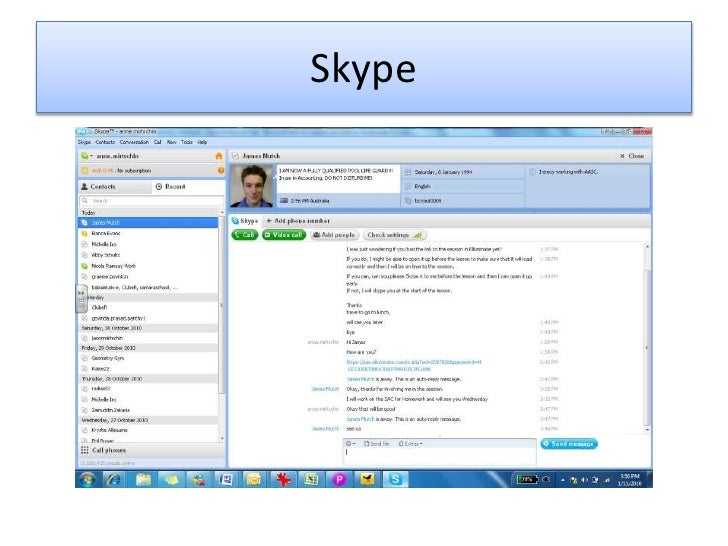
Task: Open the Extras dropdown
Action: click(410, 444)
